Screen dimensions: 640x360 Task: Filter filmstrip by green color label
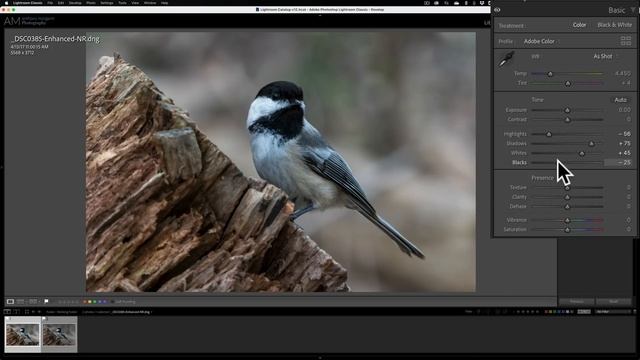coord(555,312)
